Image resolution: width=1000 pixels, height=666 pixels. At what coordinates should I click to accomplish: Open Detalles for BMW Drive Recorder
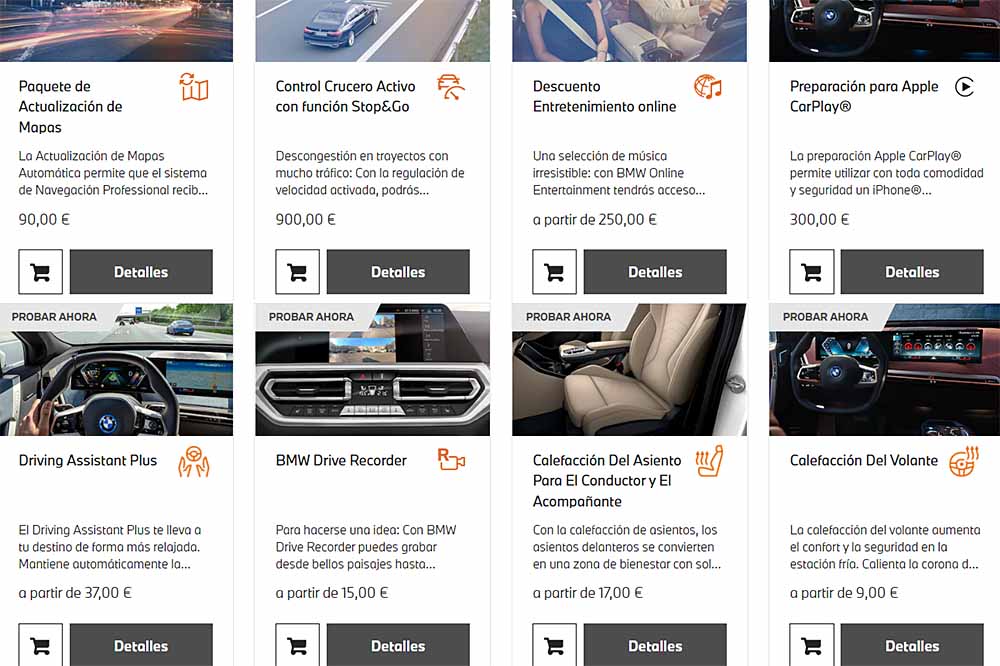(x=398, y=645)
